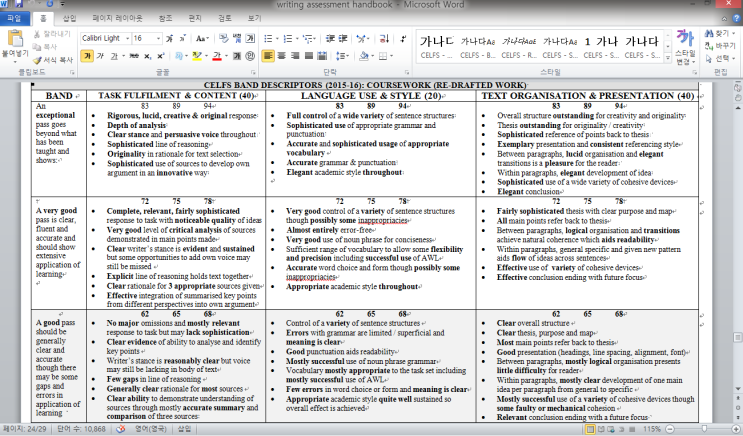The width and height of the screenshot is (743, 436).
Task: Open the Borders dropdown arrow
Action: [392, 56]
